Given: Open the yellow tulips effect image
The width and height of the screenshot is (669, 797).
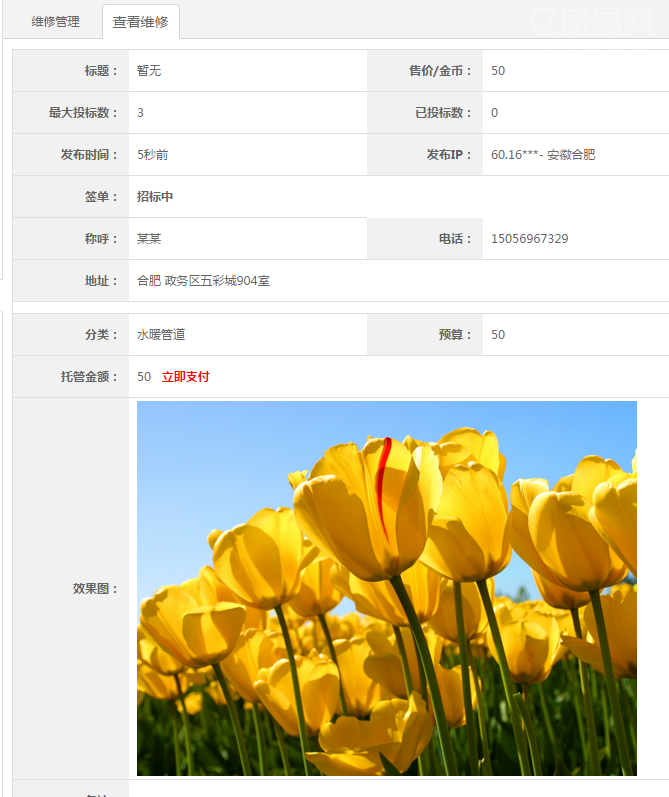Looking at the screenshot, I should coord(386,588).
